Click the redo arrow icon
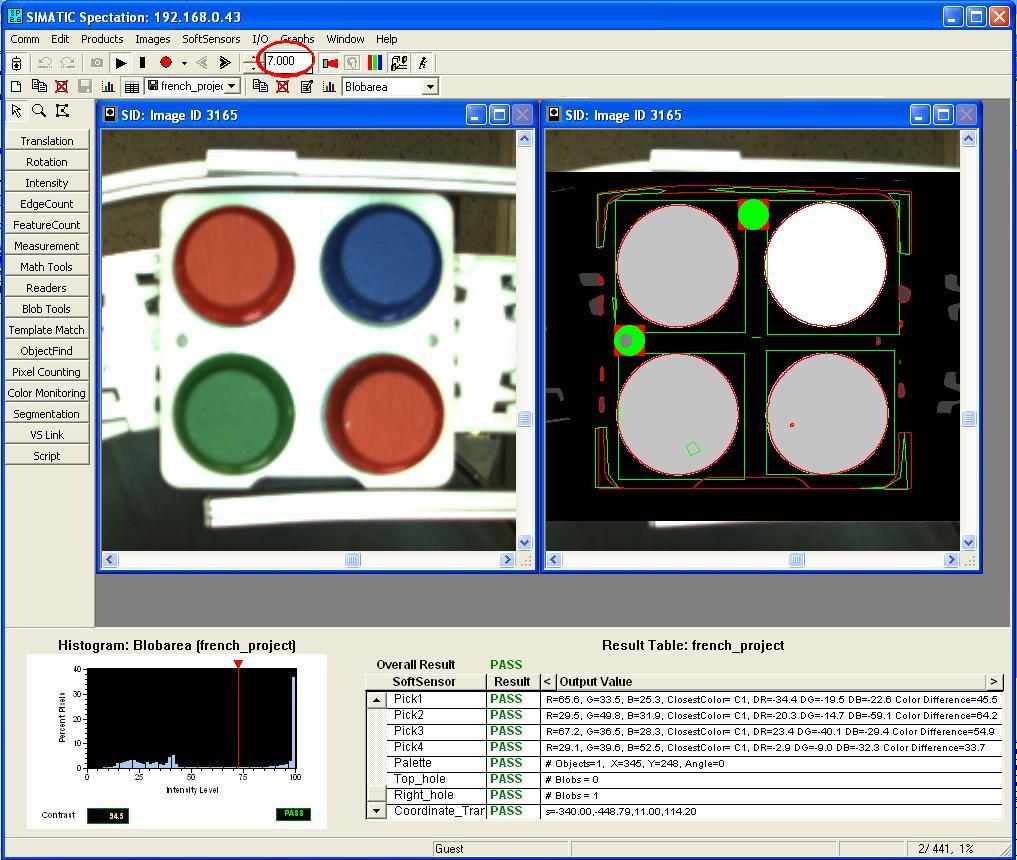The width and height of the screenshot is (1017, 860). pyautogui.click(x=67, y=63)
